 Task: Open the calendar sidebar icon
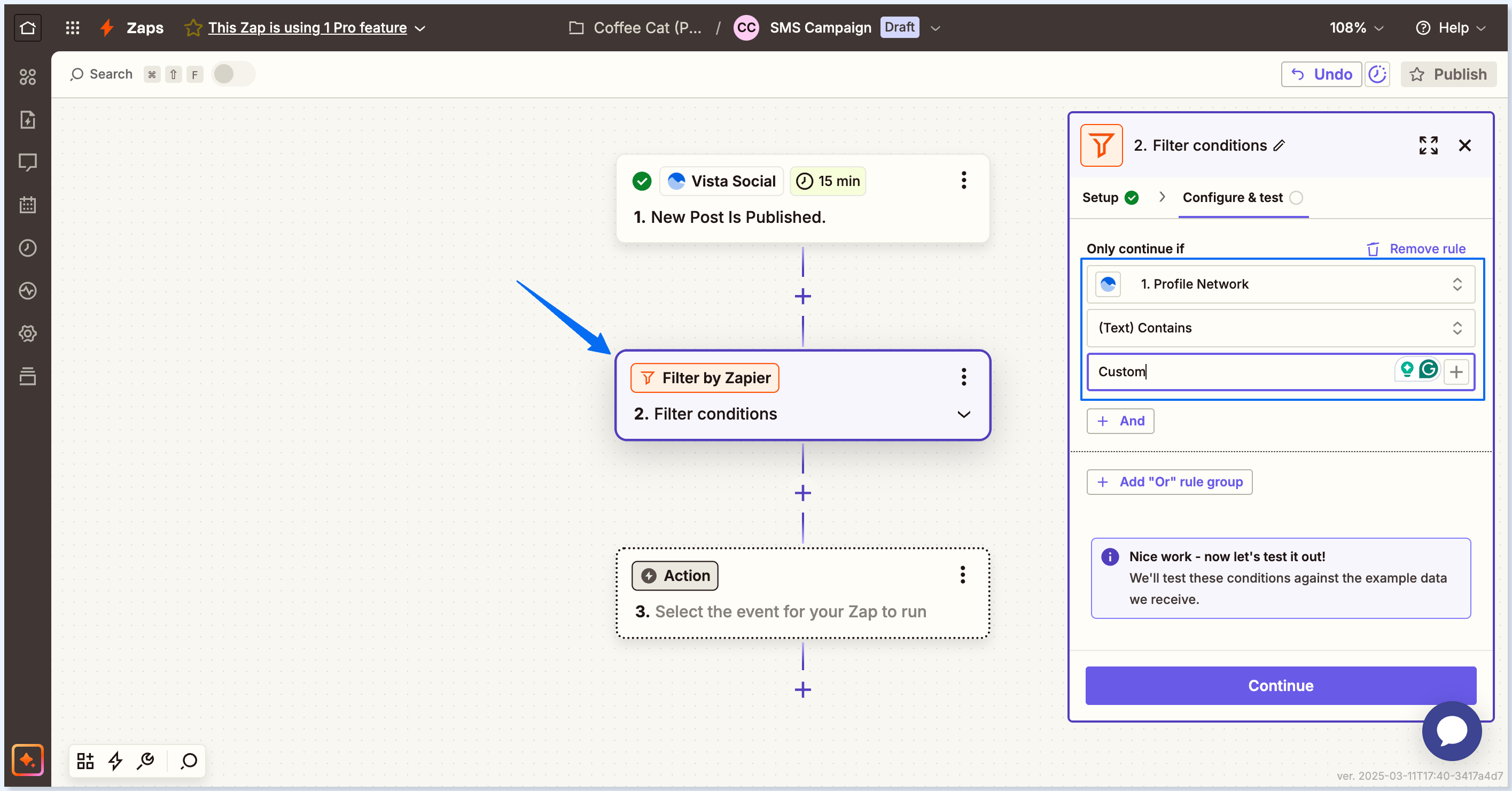coord(28,205)
